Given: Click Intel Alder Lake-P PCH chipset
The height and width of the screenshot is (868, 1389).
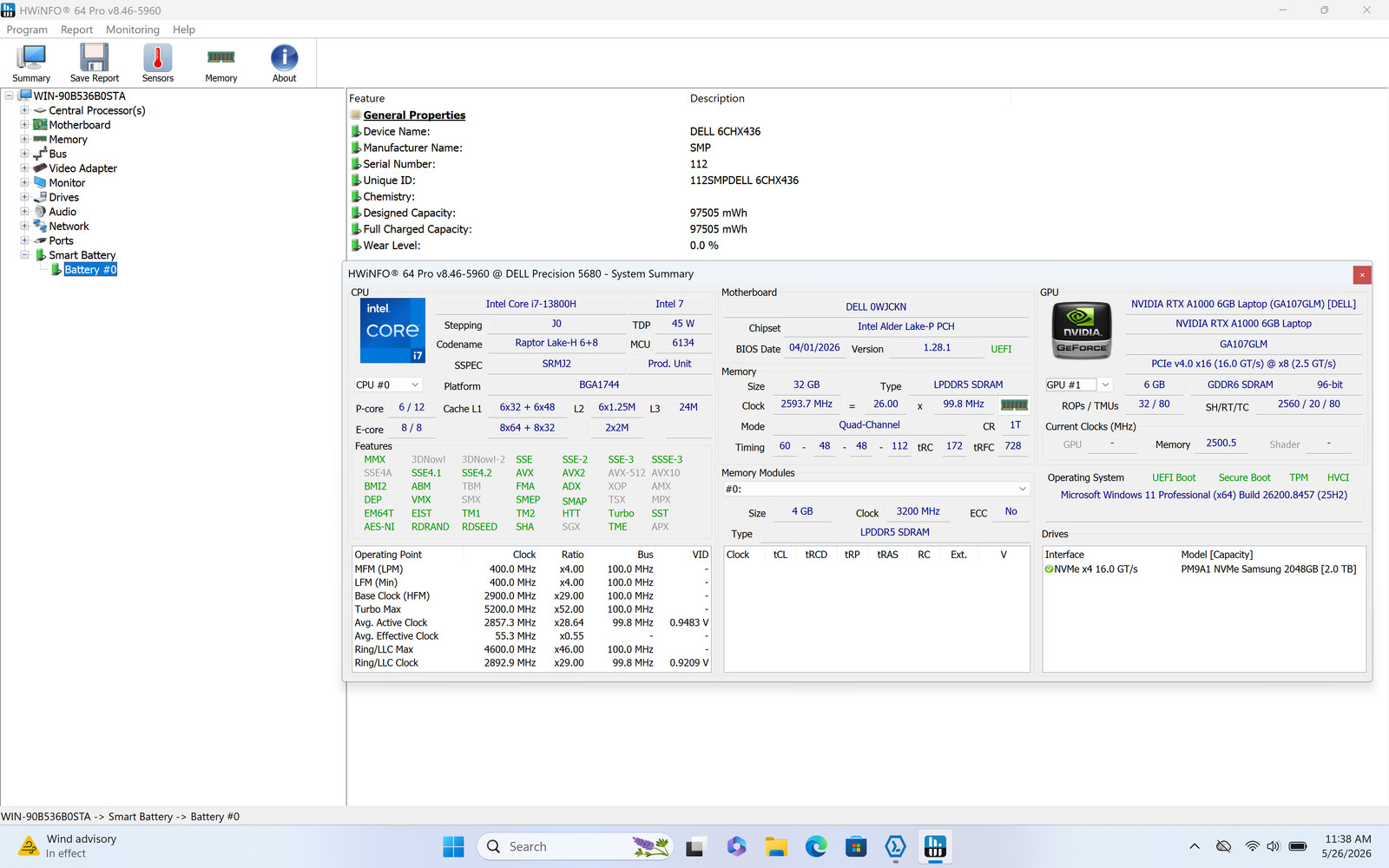Looking at the screenshot, I should click(905, 327).
